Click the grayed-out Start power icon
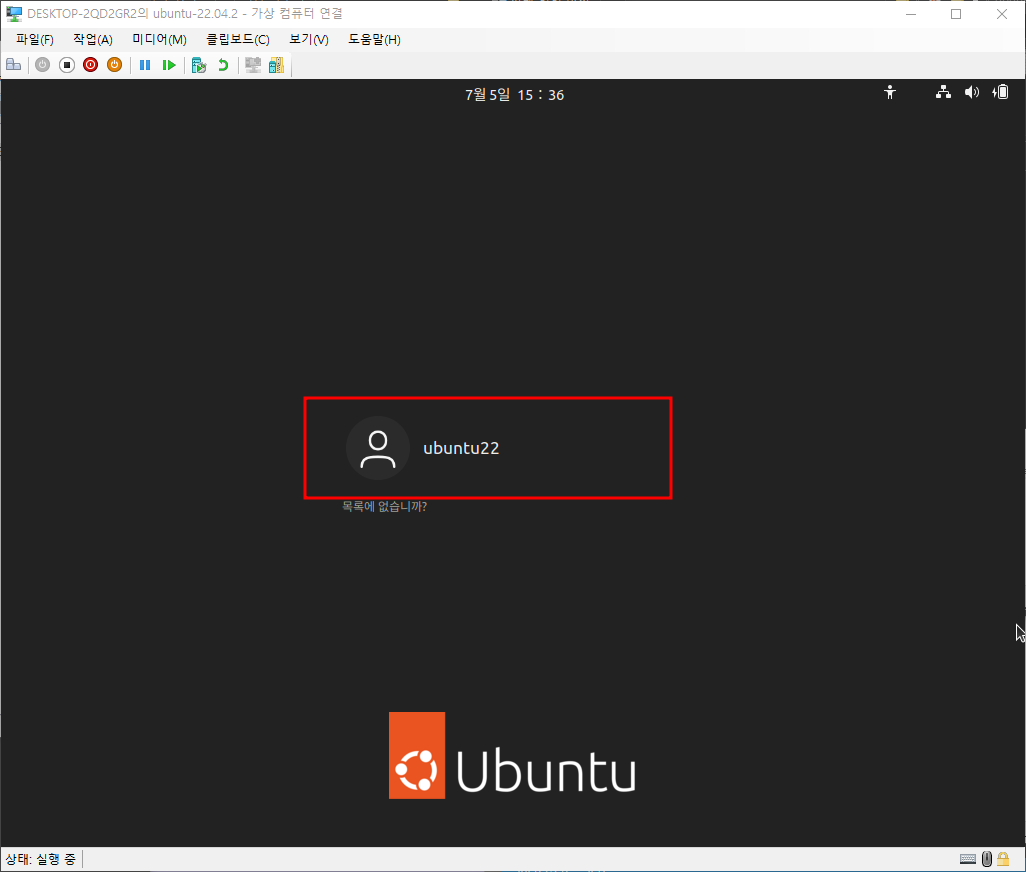This screenshot has width=1026, height=872. tap(43, 65)
